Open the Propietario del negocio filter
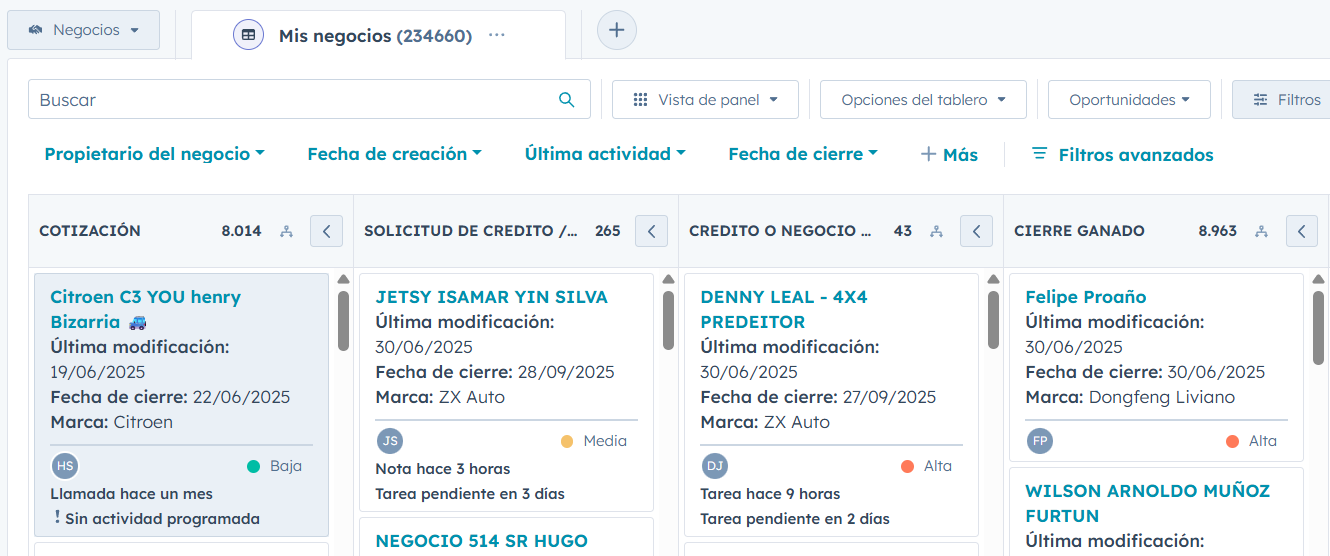Viewport: 1330px width, 556px height. [x=154, y=154]
